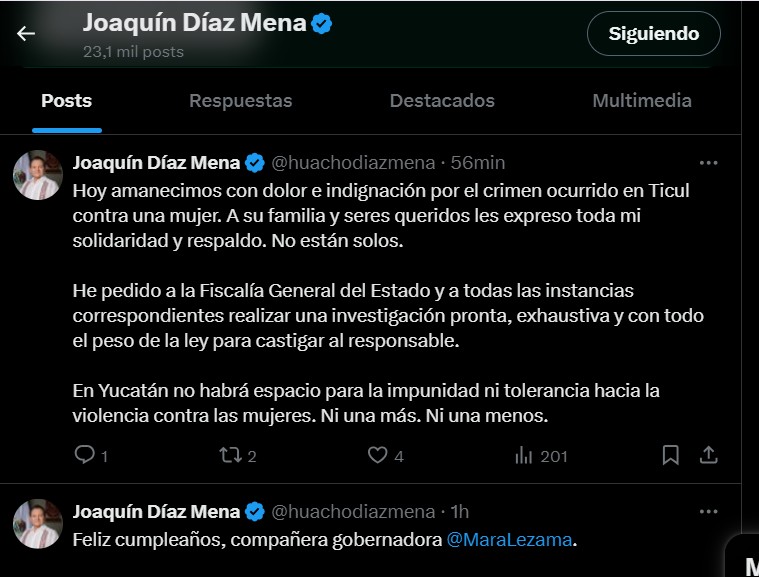Click the profile avatar on the first post
759x577 pixels.
click(38, 176)
